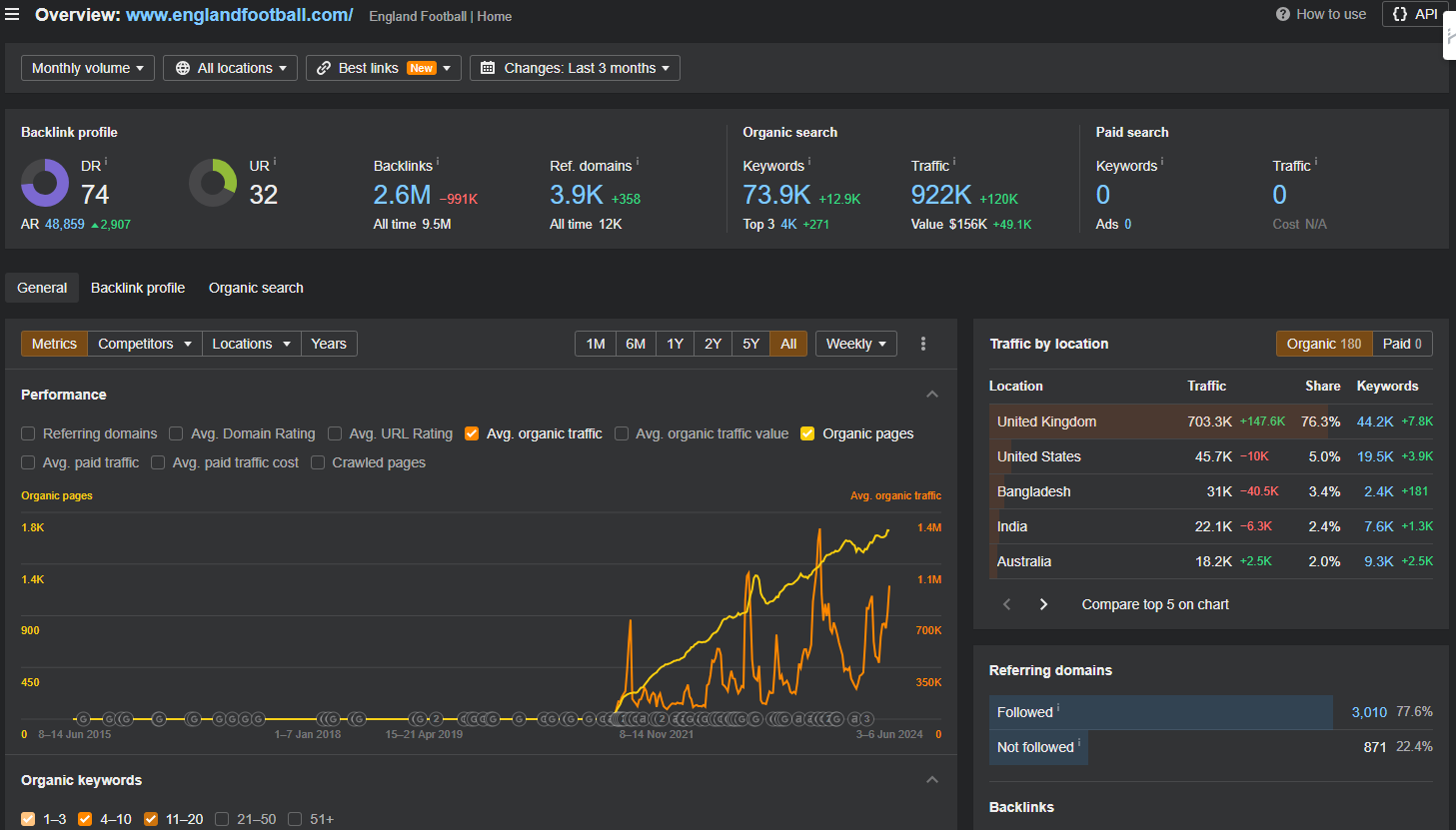Enable Avg. Domain Rating checkbox

pyautogui.click(x=176, y=433)
